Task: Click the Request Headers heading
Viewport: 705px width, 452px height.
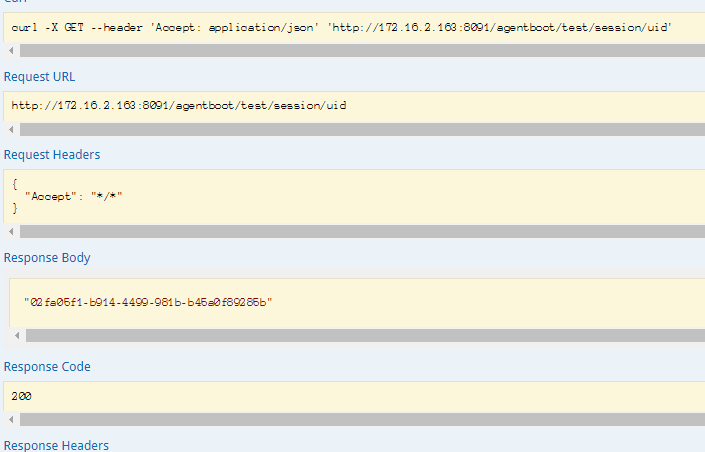Action: pos(52,155)
